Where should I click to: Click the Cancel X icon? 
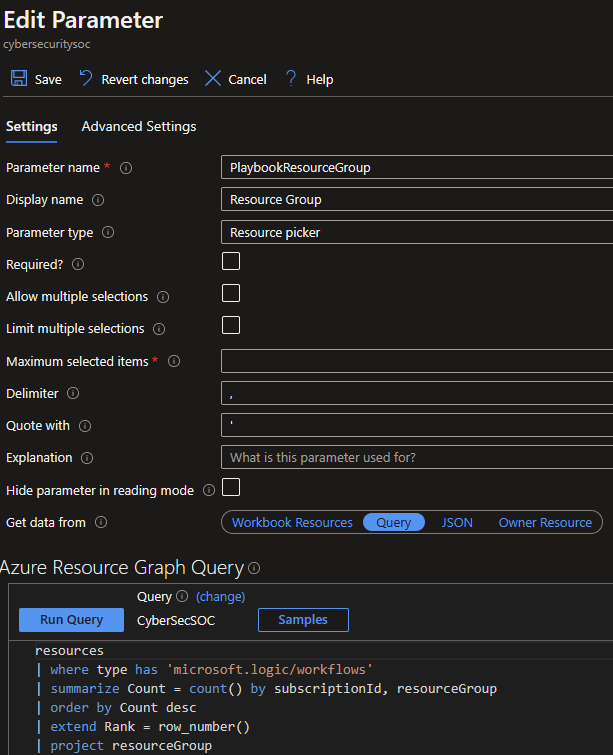coord(213,78)
